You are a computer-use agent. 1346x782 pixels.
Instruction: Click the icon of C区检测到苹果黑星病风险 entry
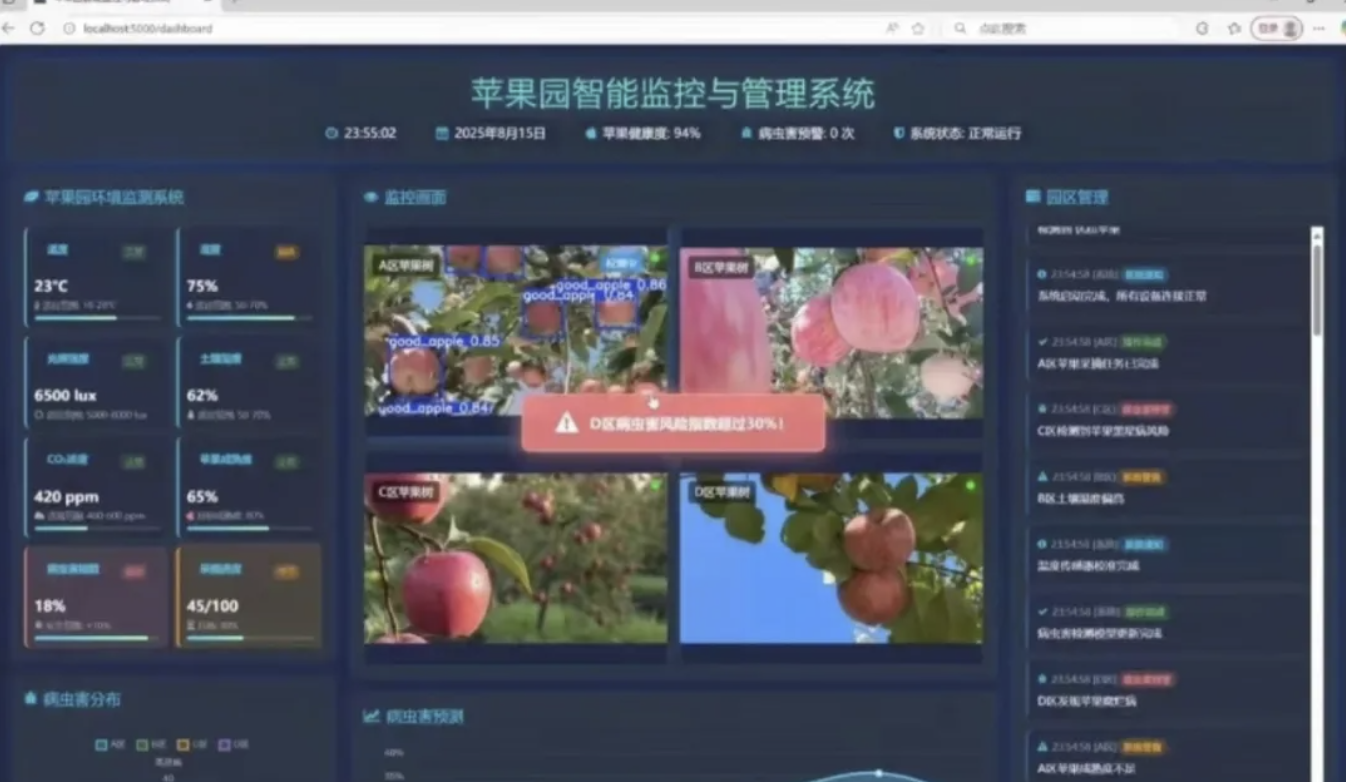point(1042,409)
